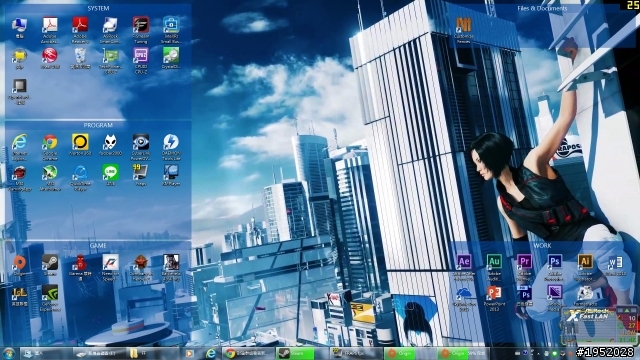Click the GAME group header
This screenshot has height=360, width=640.
tap(98, 245)
